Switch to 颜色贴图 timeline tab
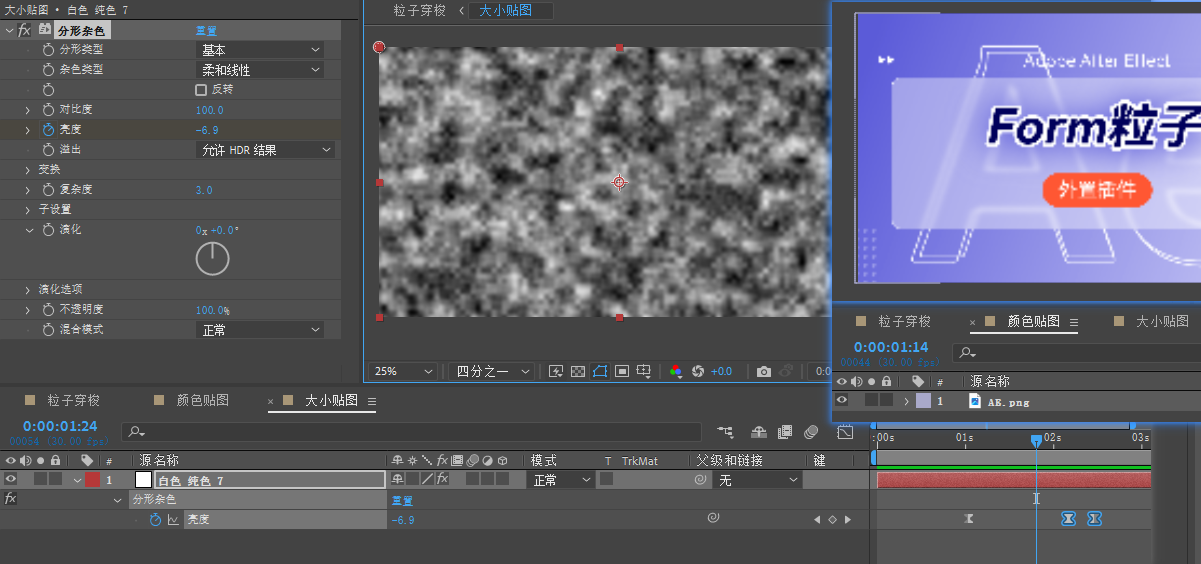 click(203, 401)
